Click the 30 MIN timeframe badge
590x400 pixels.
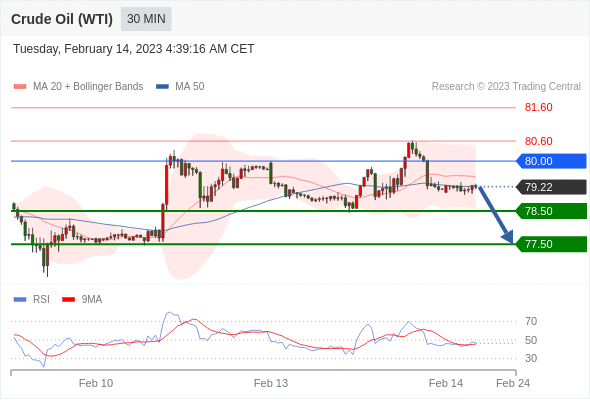point(146,19)
